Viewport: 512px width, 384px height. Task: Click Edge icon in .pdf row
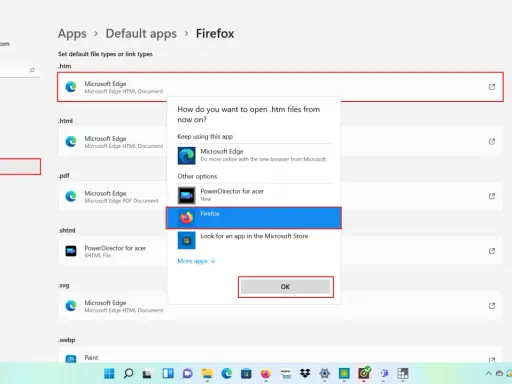[71, 196]
